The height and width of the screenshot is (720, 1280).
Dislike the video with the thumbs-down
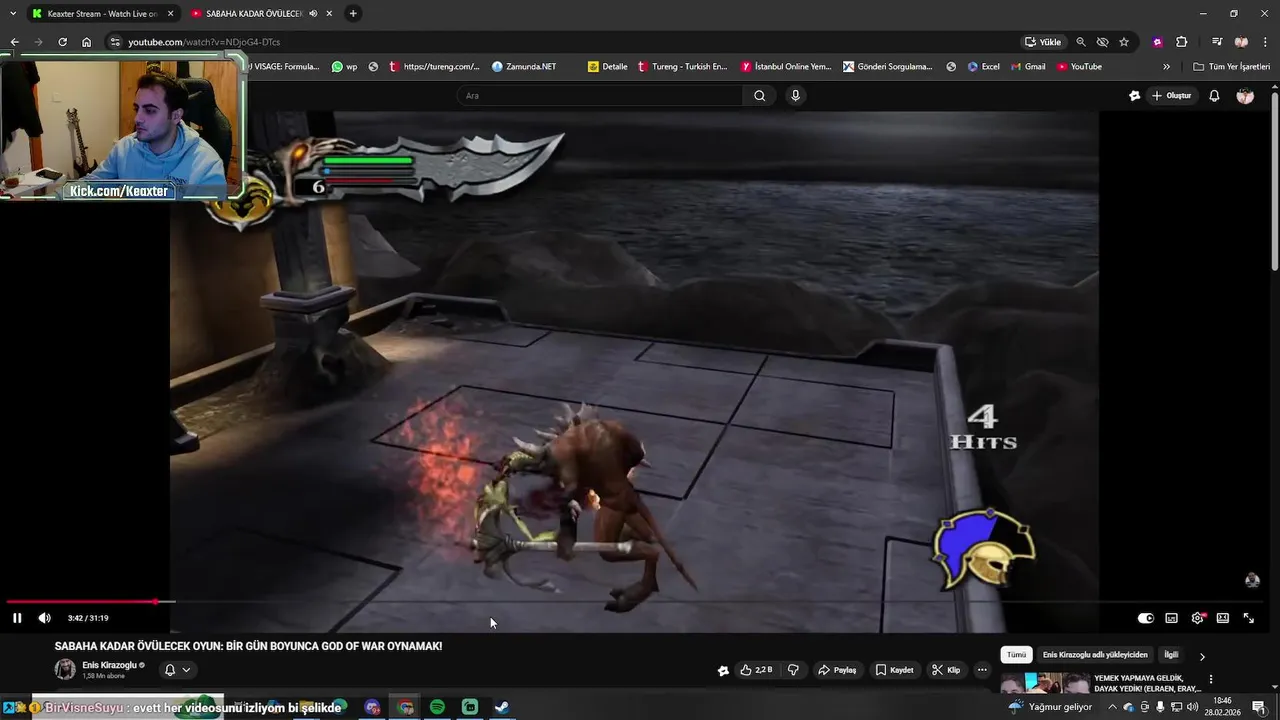(794, 670)
